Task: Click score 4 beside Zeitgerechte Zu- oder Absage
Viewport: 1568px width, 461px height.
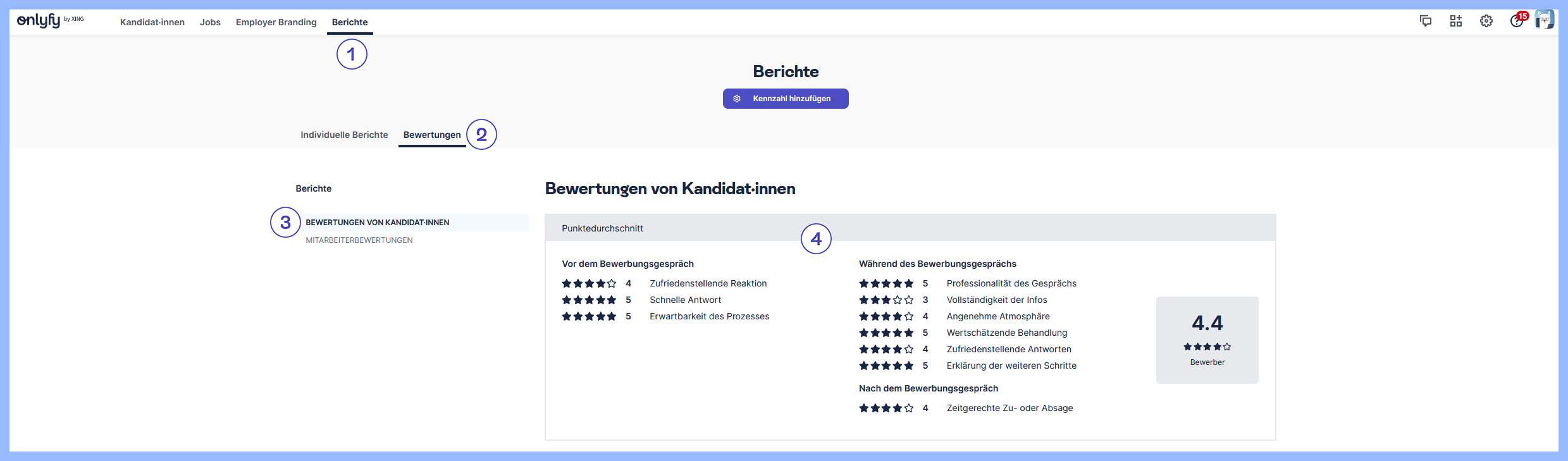Action: [925, 408]
